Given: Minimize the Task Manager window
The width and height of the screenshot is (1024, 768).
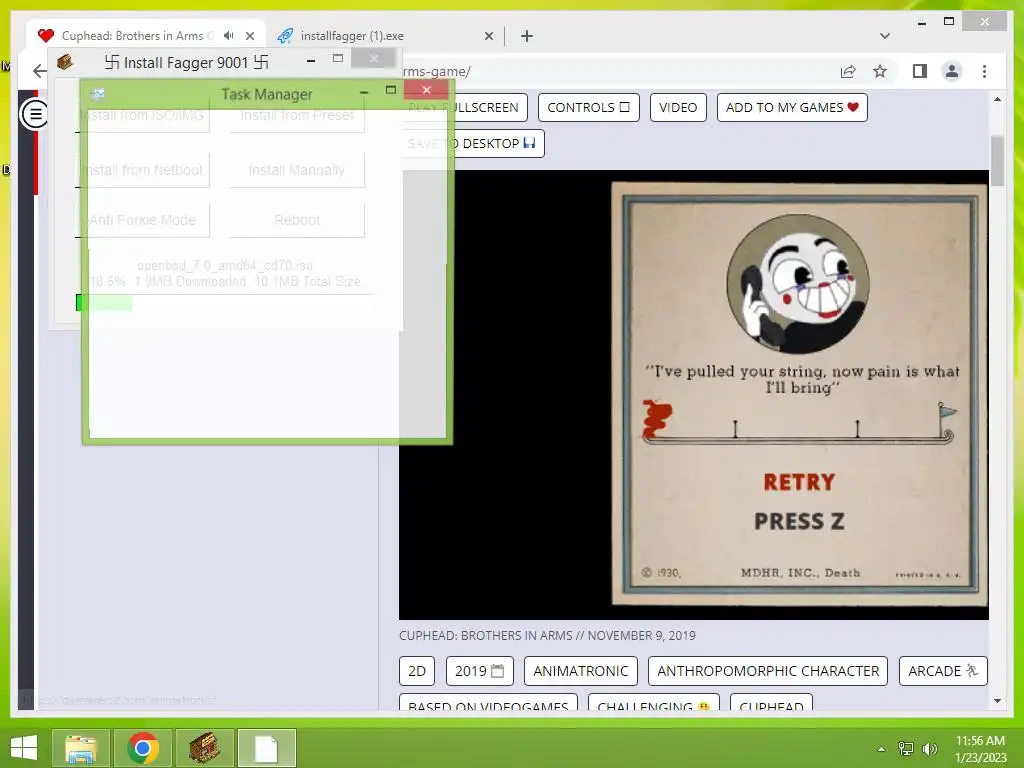Looking at the screenshot, I should click(364, 93).
